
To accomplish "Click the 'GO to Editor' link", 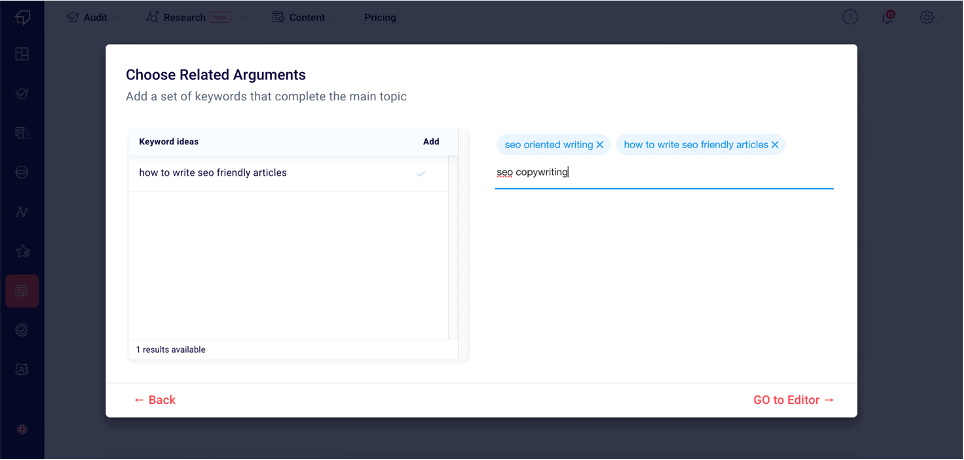I will (x=793, y=400).
